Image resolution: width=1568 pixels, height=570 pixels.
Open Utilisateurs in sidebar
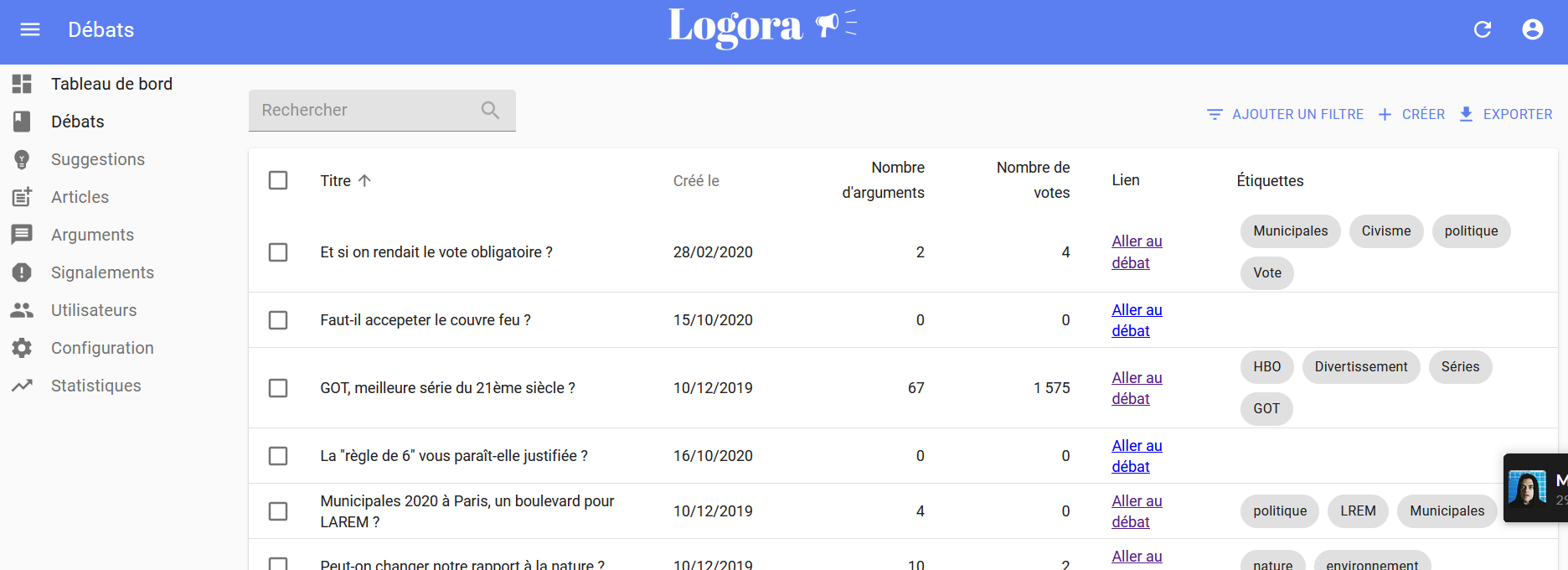(x=94, y=310)
